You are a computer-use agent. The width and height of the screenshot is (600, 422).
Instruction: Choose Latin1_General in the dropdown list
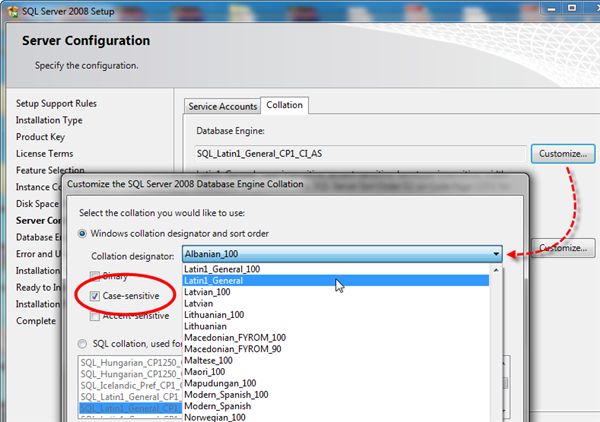pyautogui.click(x=336, y=280)
